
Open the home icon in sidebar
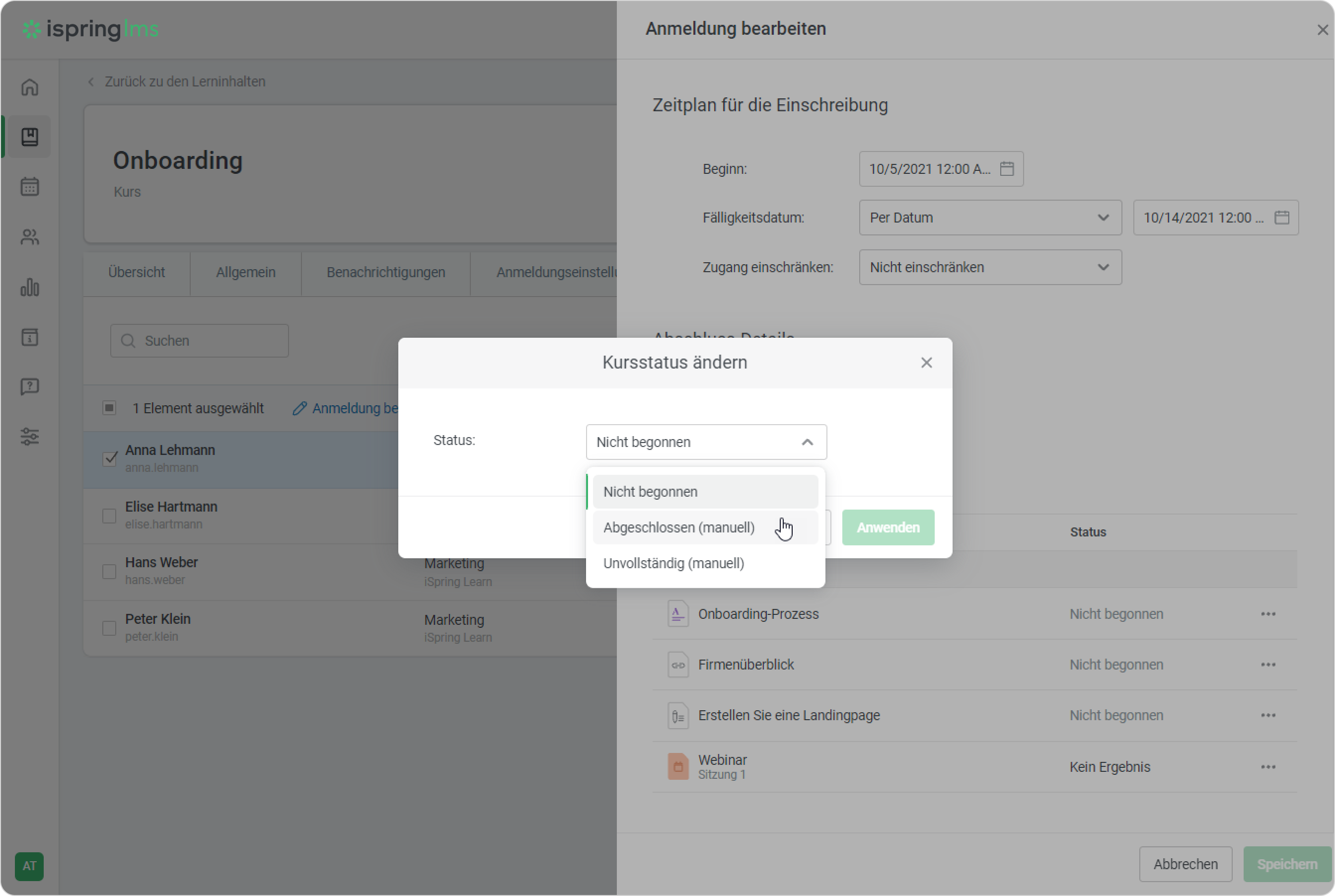tap(30, 87)
